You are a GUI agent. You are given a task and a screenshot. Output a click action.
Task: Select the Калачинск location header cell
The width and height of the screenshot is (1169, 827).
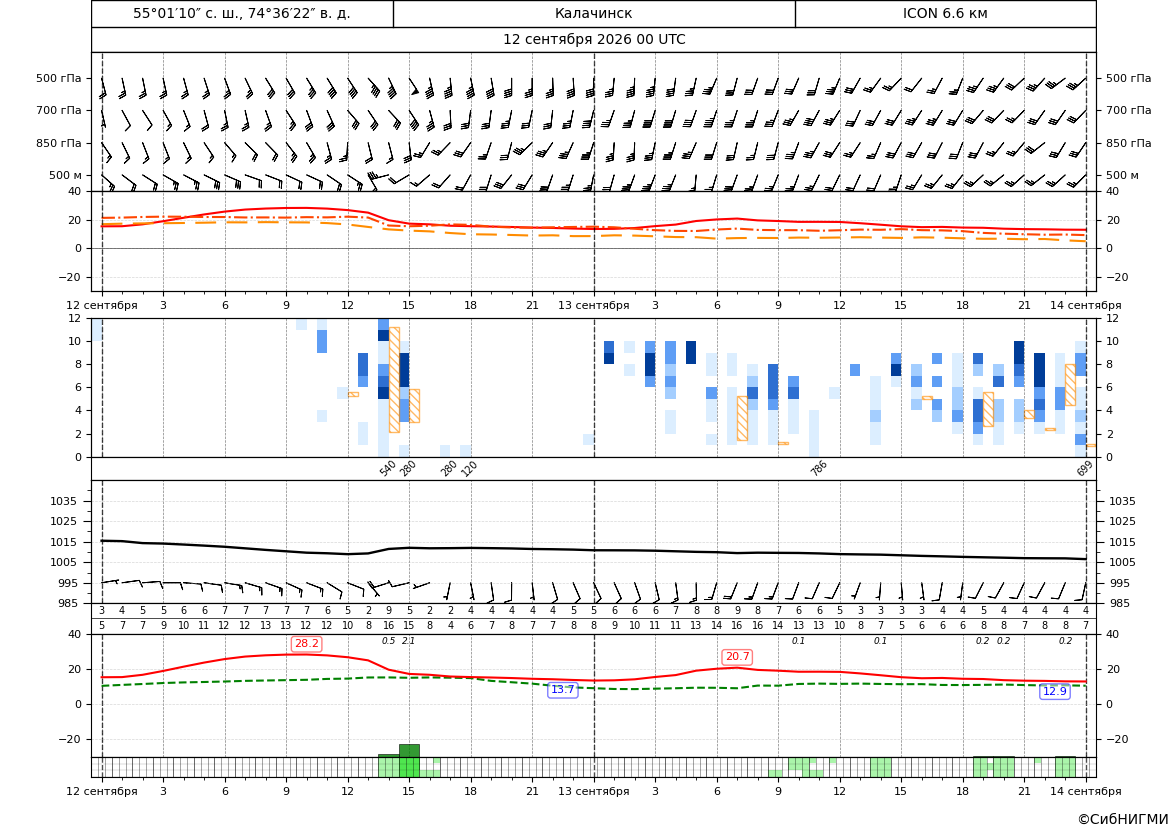tap(593, 13)
